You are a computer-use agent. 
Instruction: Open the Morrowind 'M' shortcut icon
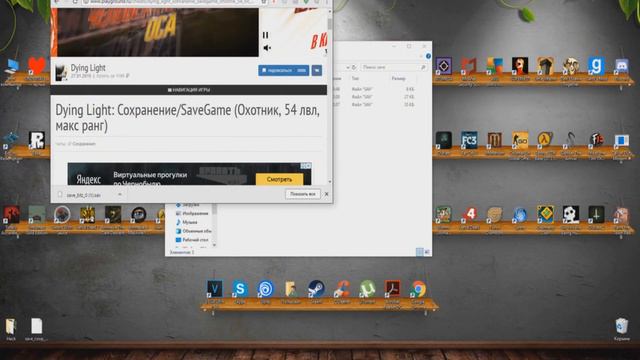(x=494, y=140)
